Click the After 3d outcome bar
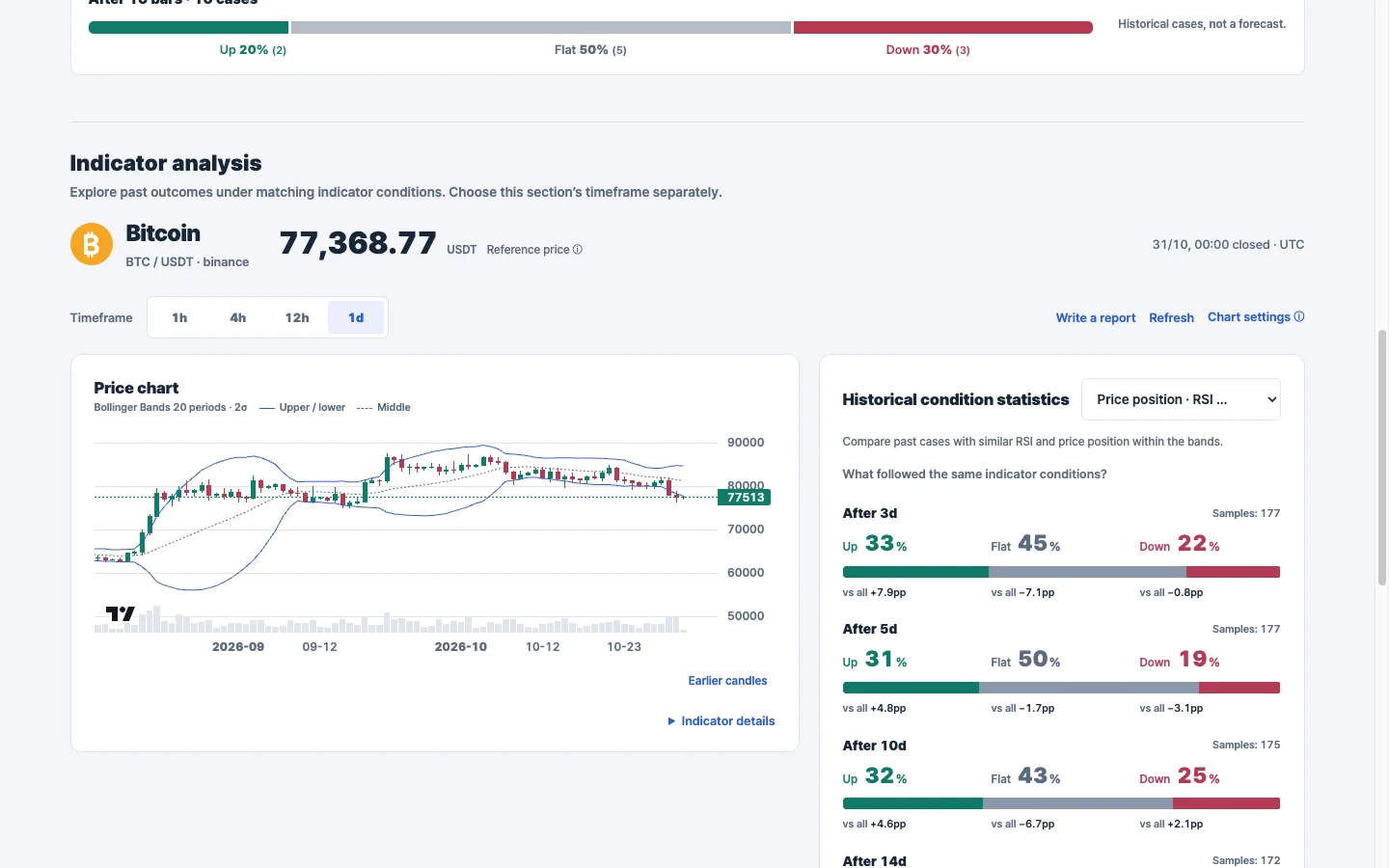 [x=1061, y=572]
